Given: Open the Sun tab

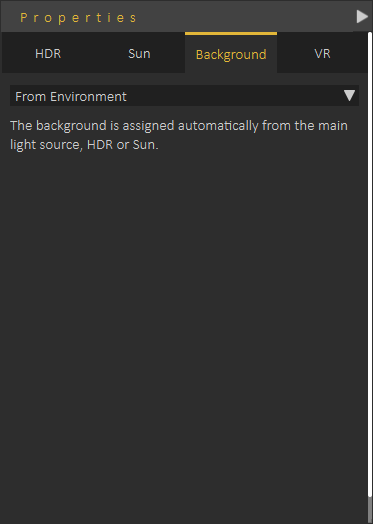Looking at the screenshot, I should click(139, 53).
